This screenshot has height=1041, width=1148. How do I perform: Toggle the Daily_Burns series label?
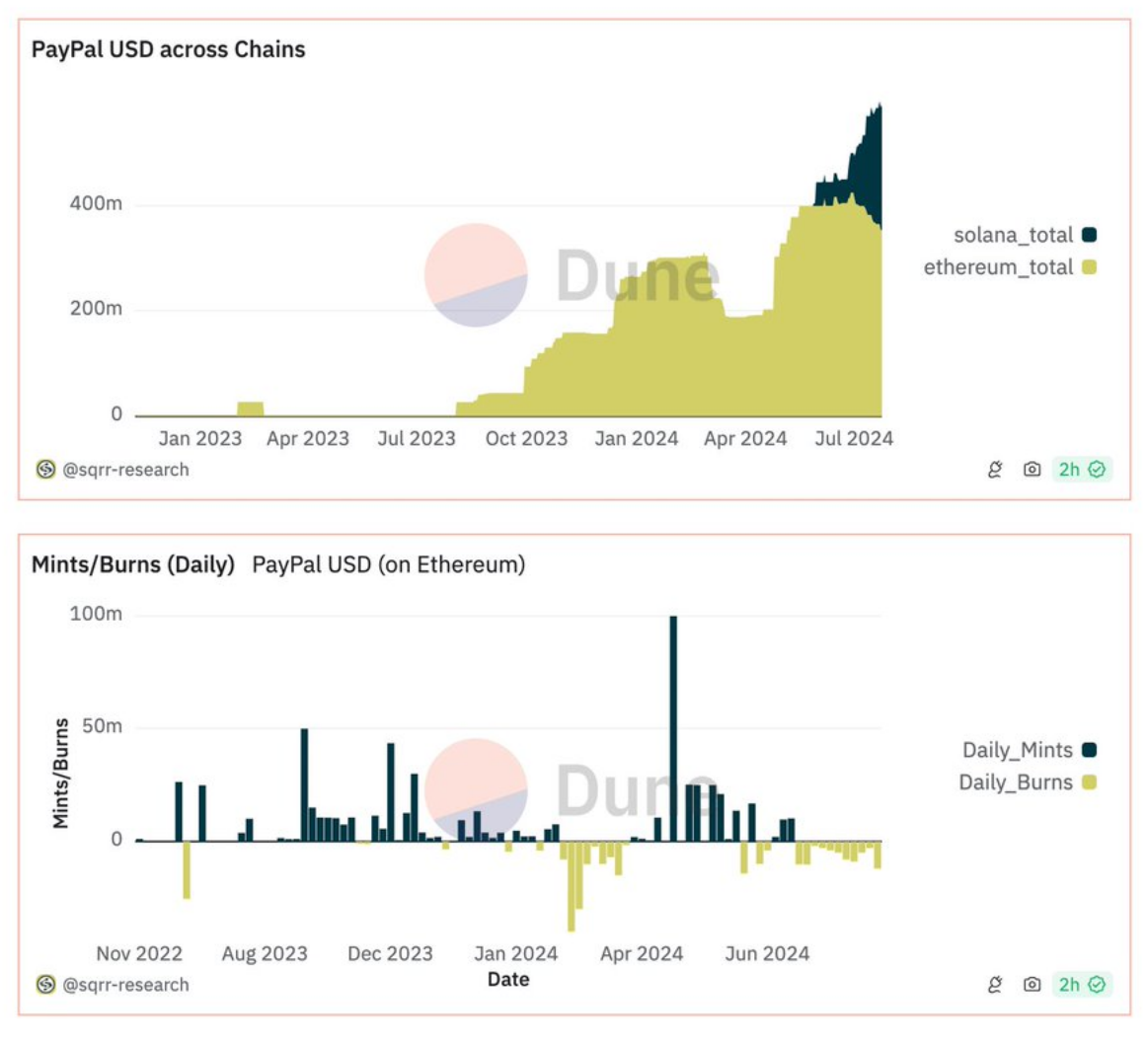(1015, 782)
